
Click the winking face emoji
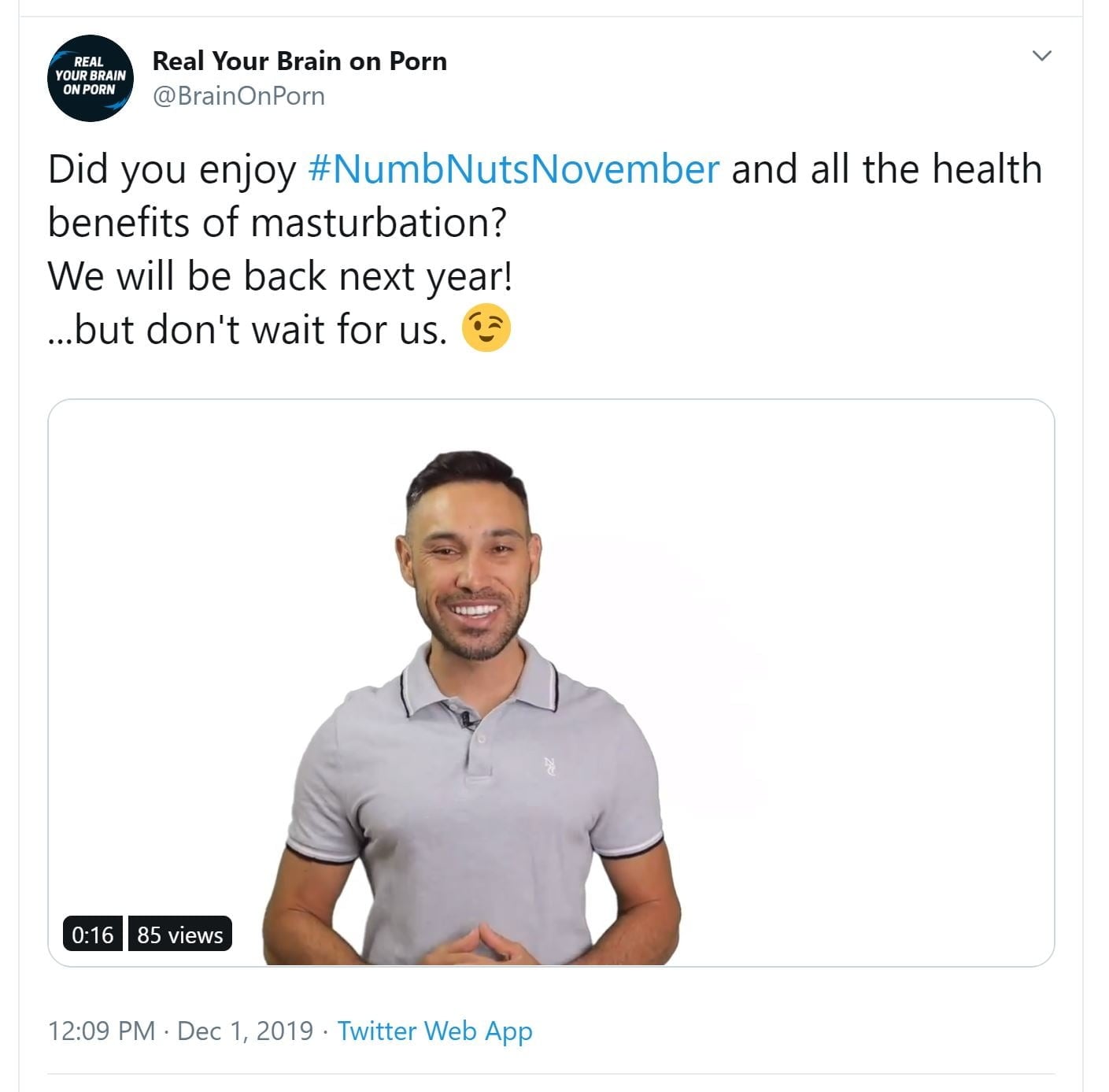pos(486,327)
